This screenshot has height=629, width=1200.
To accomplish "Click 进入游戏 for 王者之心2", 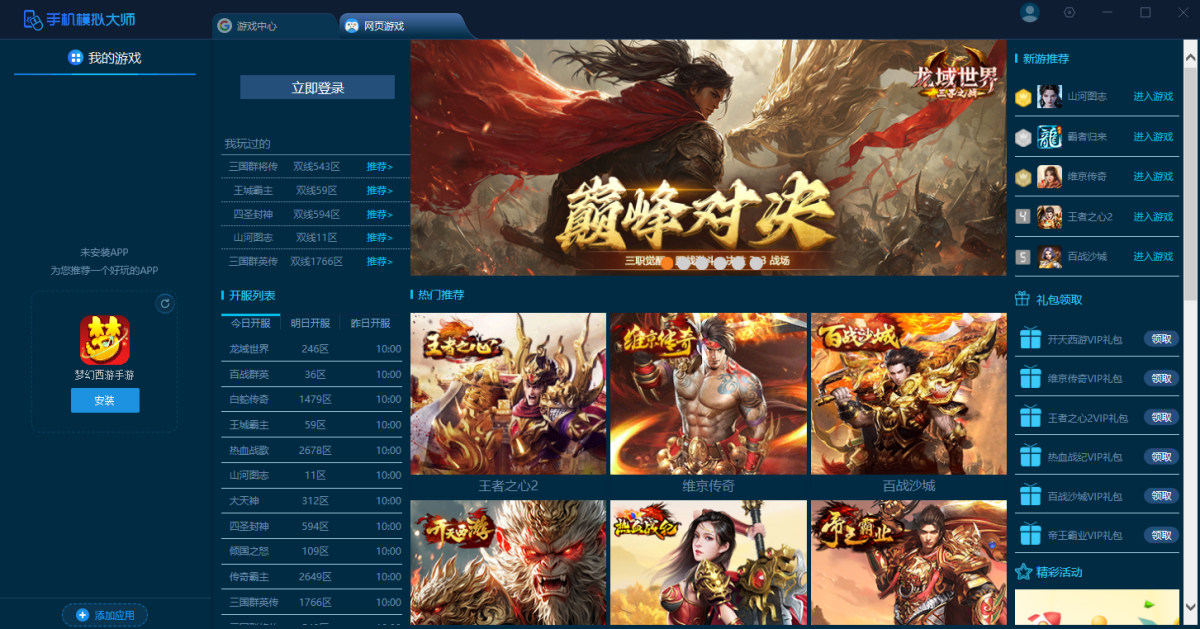I will 1152,217.
